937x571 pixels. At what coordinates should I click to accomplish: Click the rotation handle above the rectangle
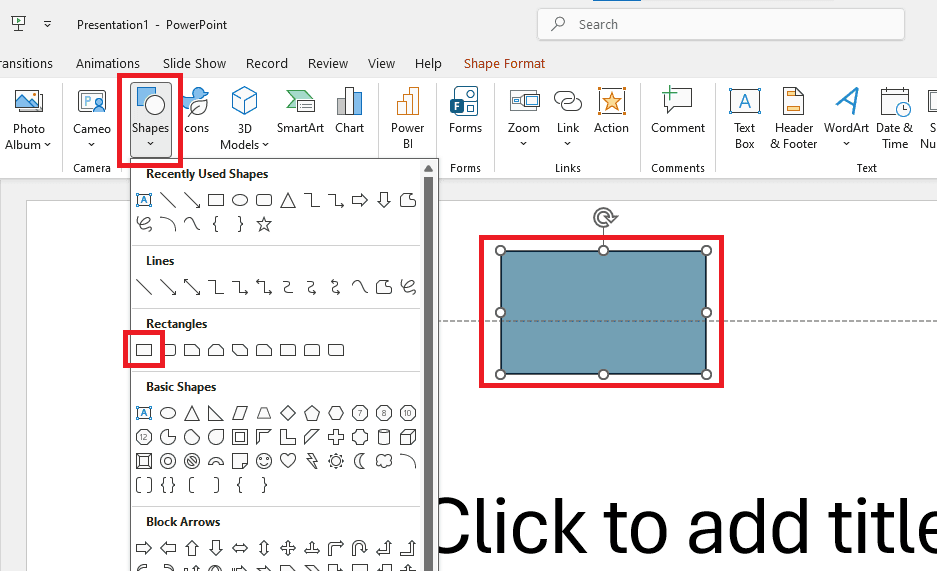[x=604, y=217]
